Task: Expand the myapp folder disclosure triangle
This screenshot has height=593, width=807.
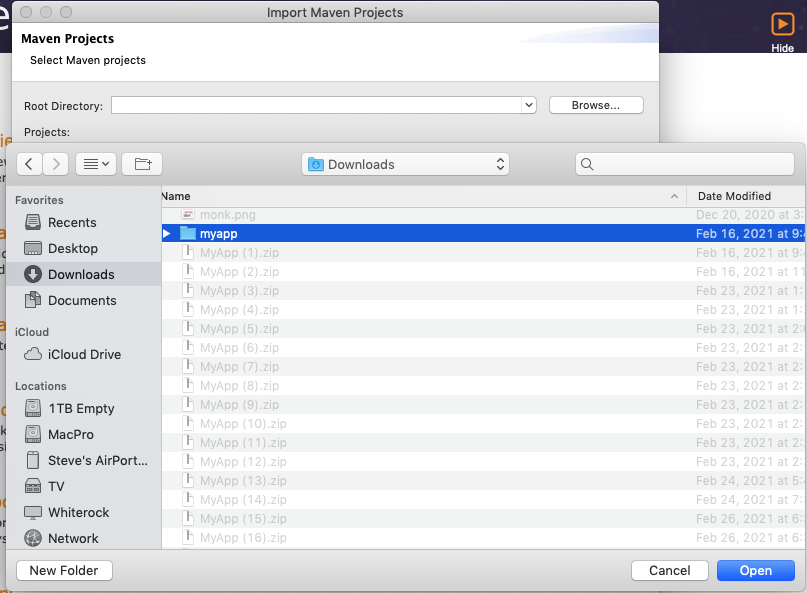Action: (166, 233)
